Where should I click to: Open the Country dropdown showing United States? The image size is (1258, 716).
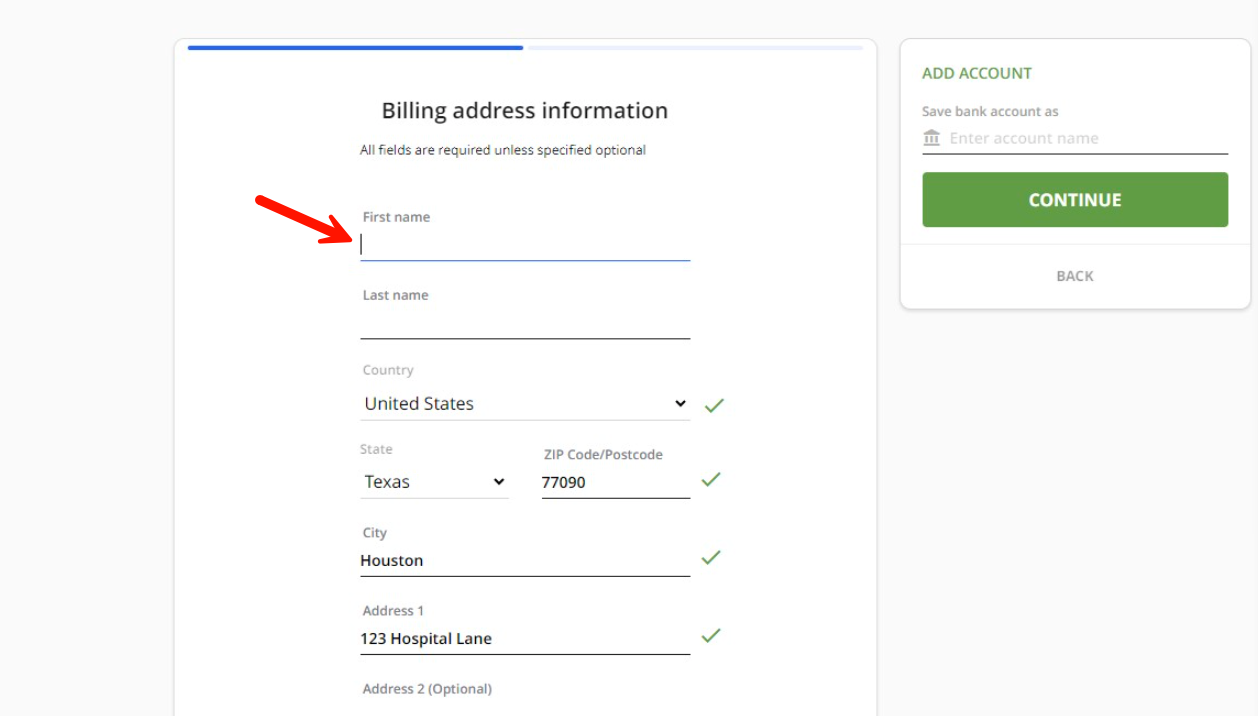[525, 404]
